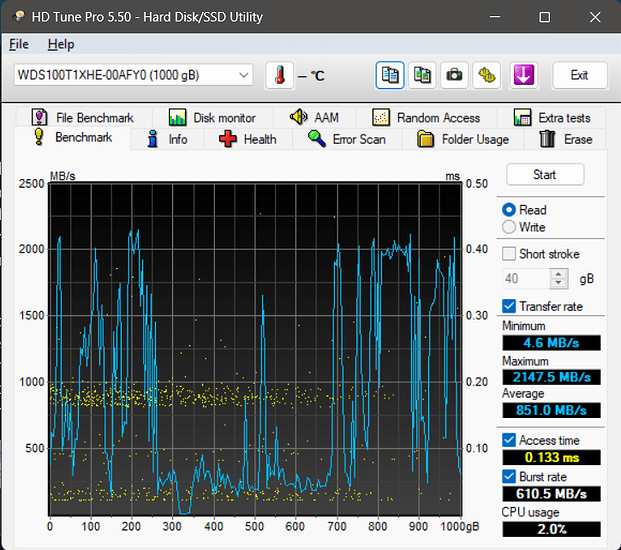
Task: Copy benchmark info to clipboard icon
Action: coord(391,75)
